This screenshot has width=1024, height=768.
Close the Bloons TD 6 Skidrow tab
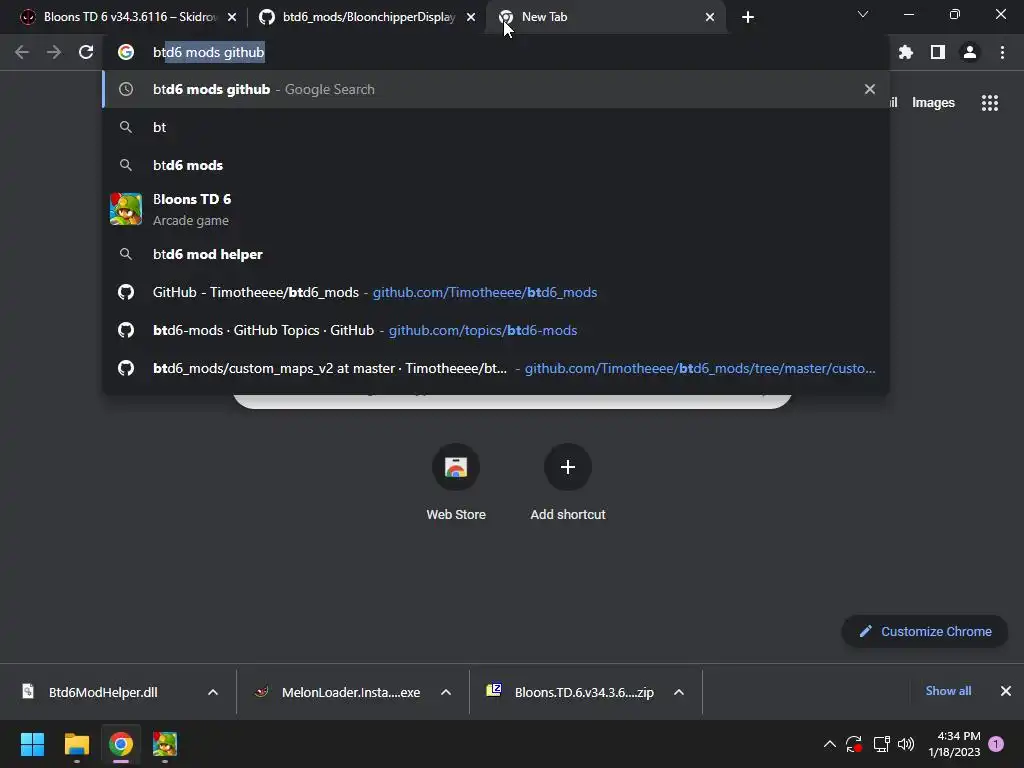(x=232, y=17)
